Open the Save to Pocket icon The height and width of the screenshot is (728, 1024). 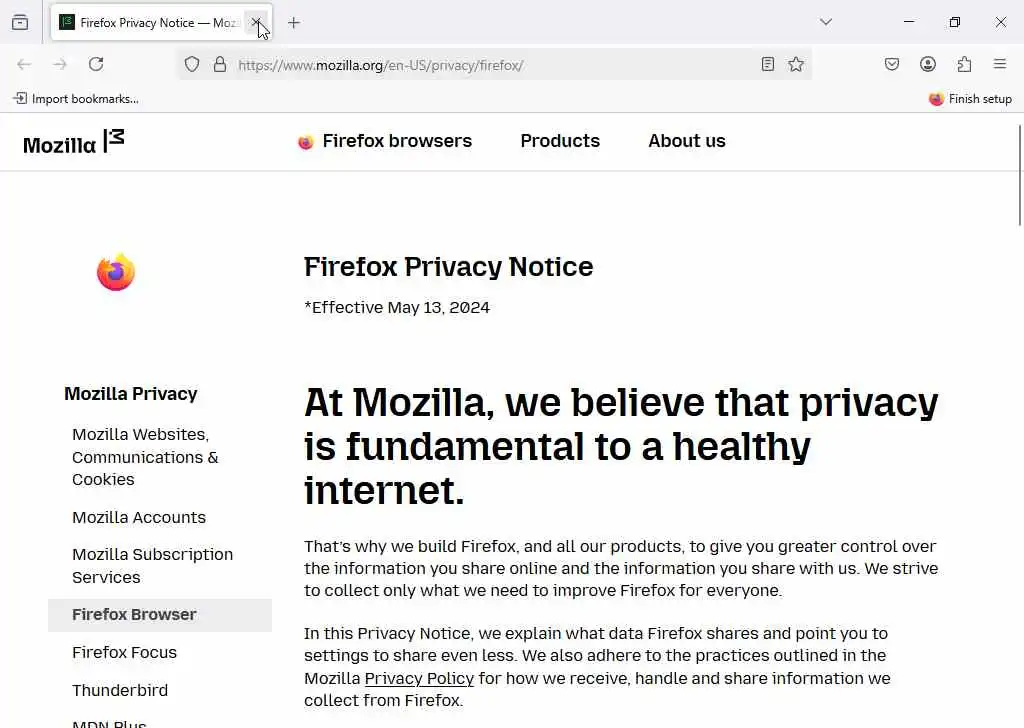pyautogui.click(x=892, y=64)
